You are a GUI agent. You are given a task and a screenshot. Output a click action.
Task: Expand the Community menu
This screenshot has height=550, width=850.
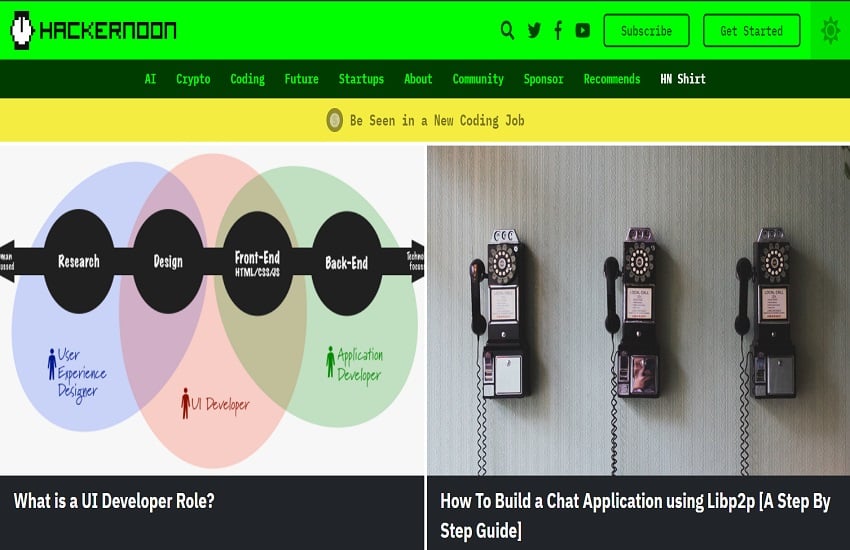click(x=478, y=79)
